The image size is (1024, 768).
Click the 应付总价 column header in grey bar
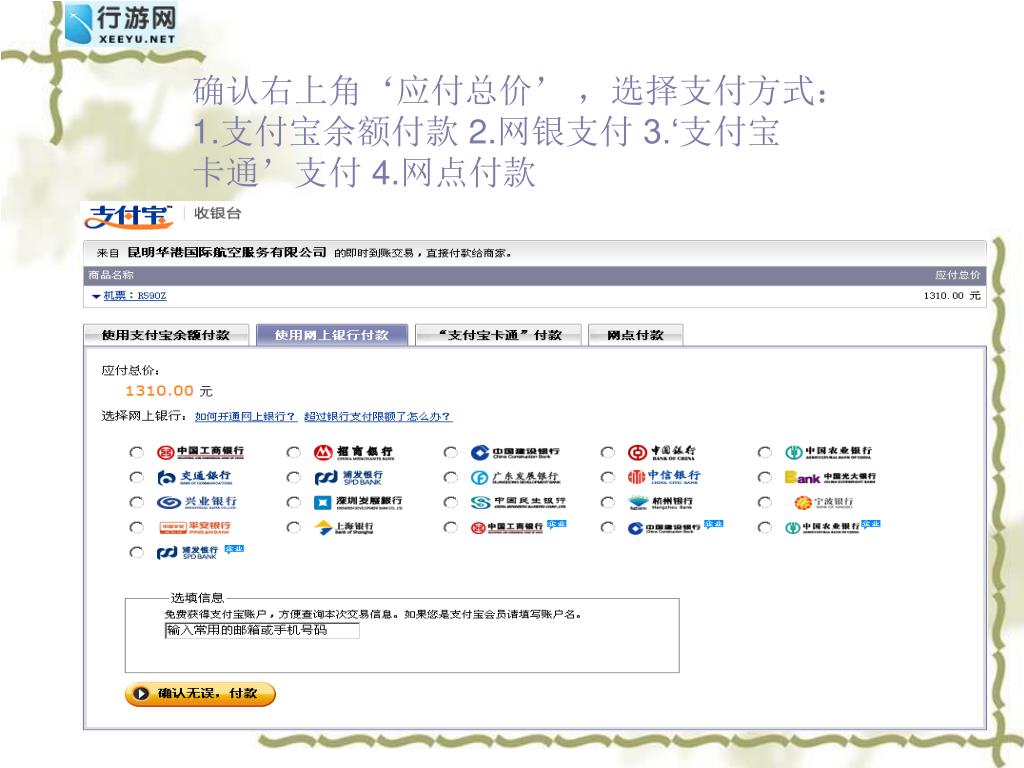tap(957, 275)
